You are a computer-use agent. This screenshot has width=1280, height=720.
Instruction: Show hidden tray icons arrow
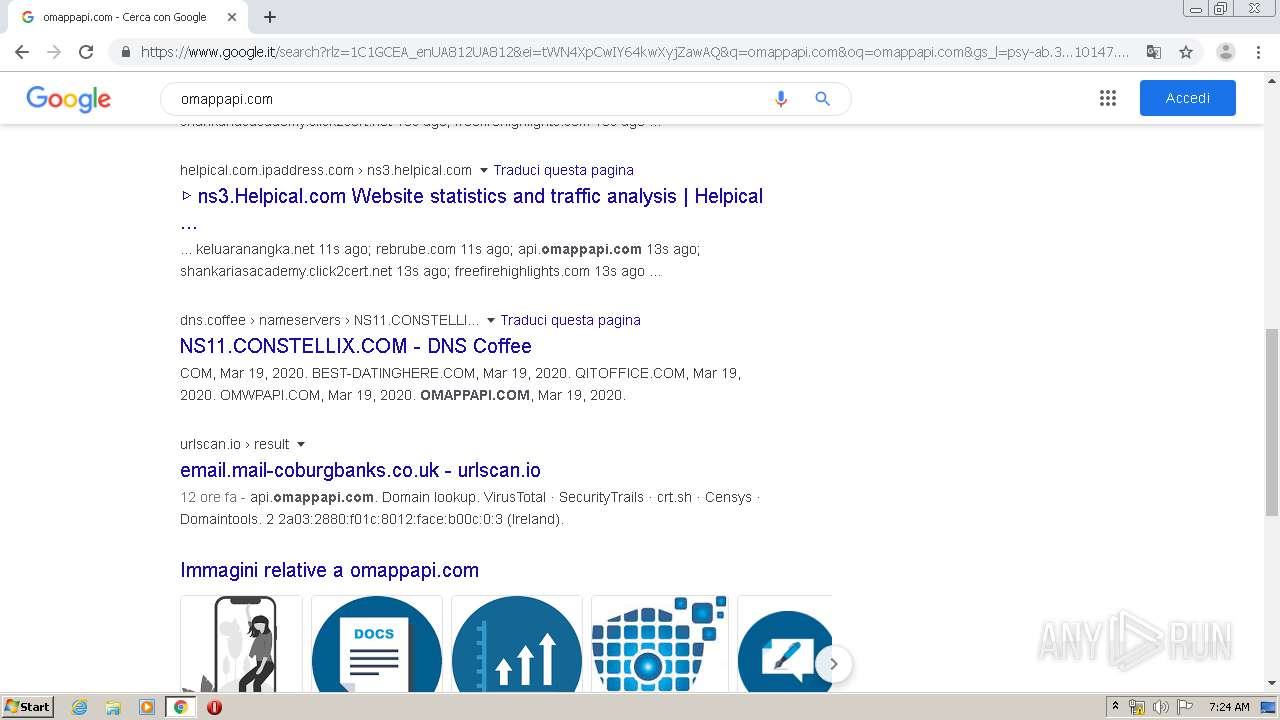coord(1115,706)
